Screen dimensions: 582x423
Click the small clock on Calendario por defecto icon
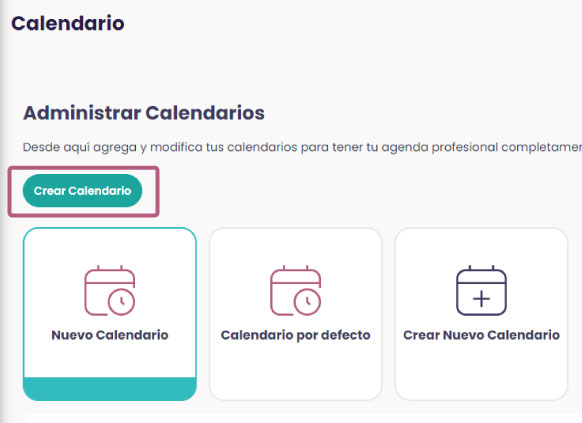coord(307,302)
